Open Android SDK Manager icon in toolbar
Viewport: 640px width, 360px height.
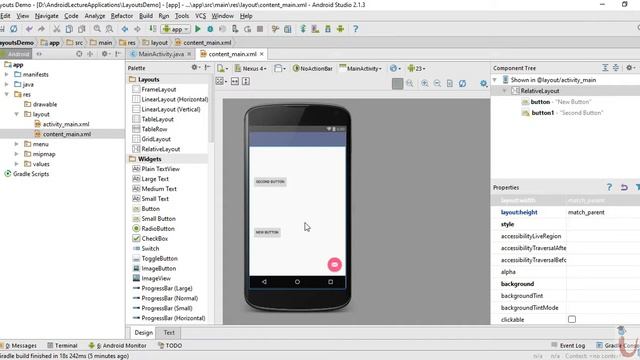[328, 29]
